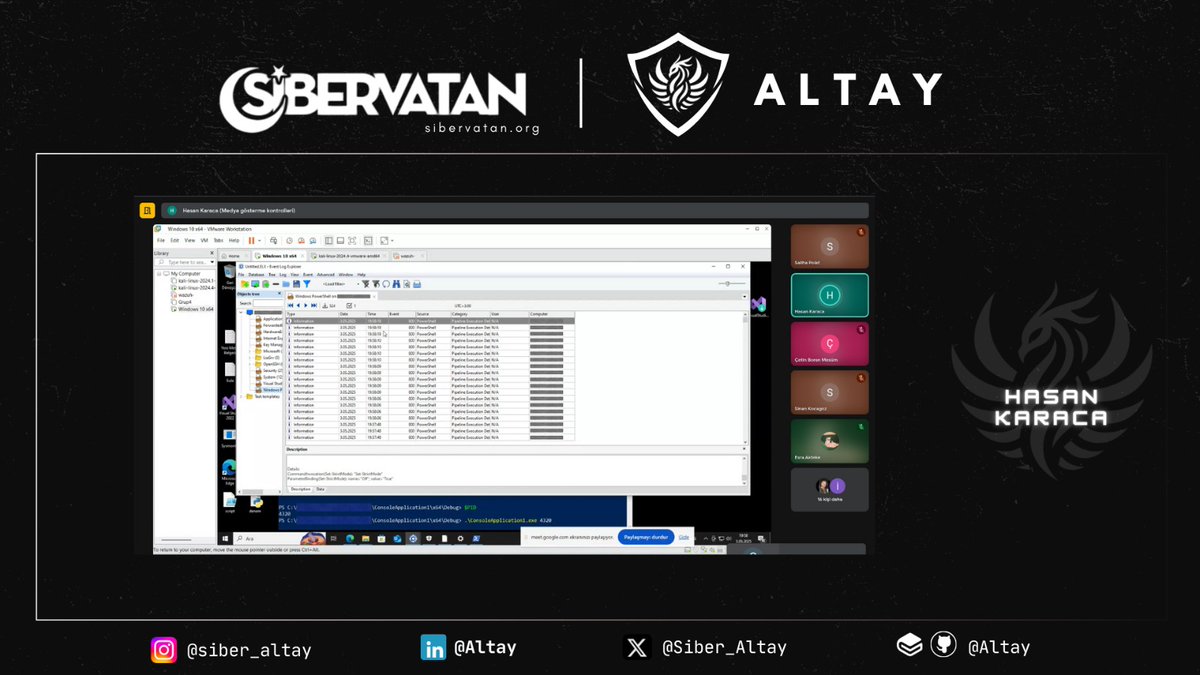This screenshot has width=1200, height=675.
Task: Open VMware console view icon
Action: [368, 241]
